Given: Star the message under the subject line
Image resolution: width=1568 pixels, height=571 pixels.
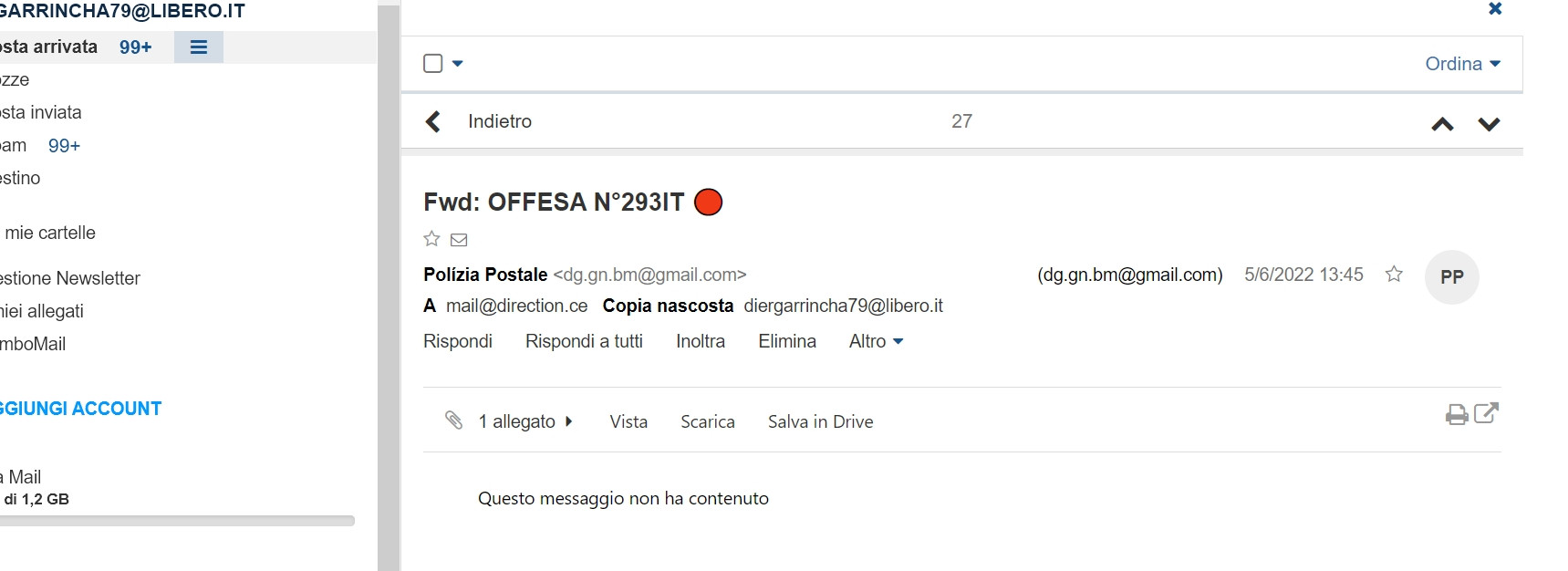Looking at the screenshot, I should coord(431,239).
